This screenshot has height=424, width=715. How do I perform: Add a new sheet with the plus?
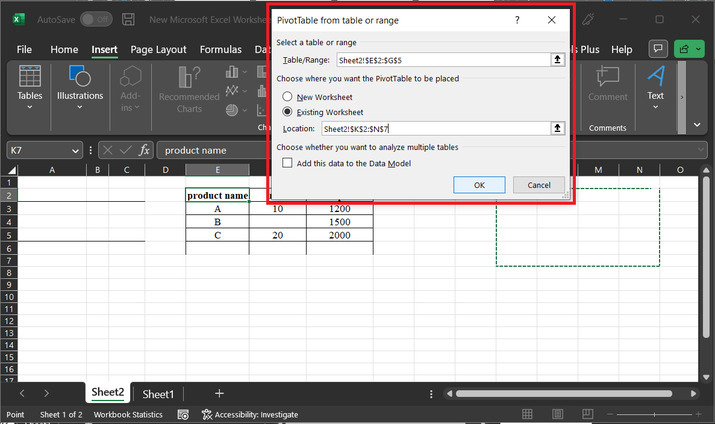219,393
